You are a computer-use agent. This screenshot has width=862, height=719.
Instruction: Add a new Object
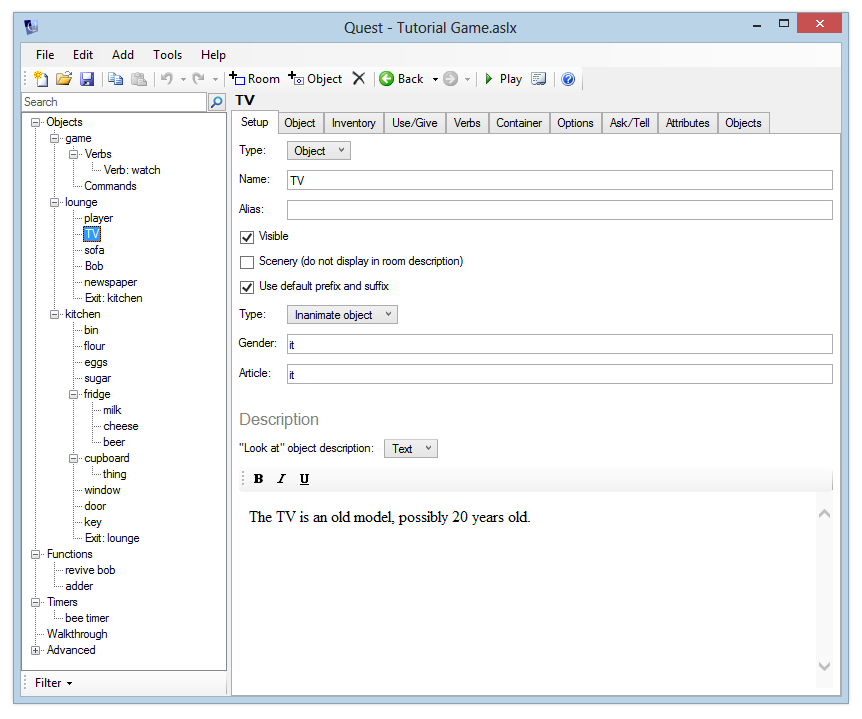pos(316,79)
